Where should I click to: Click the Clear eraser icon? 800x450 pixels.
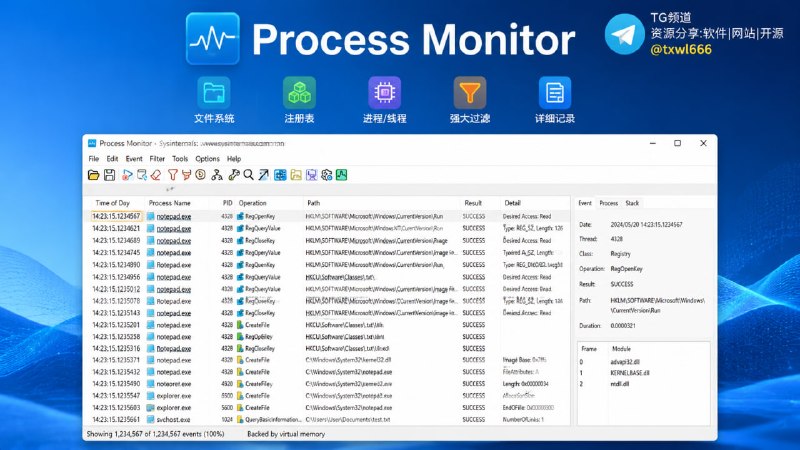click(x=156, y=175)
